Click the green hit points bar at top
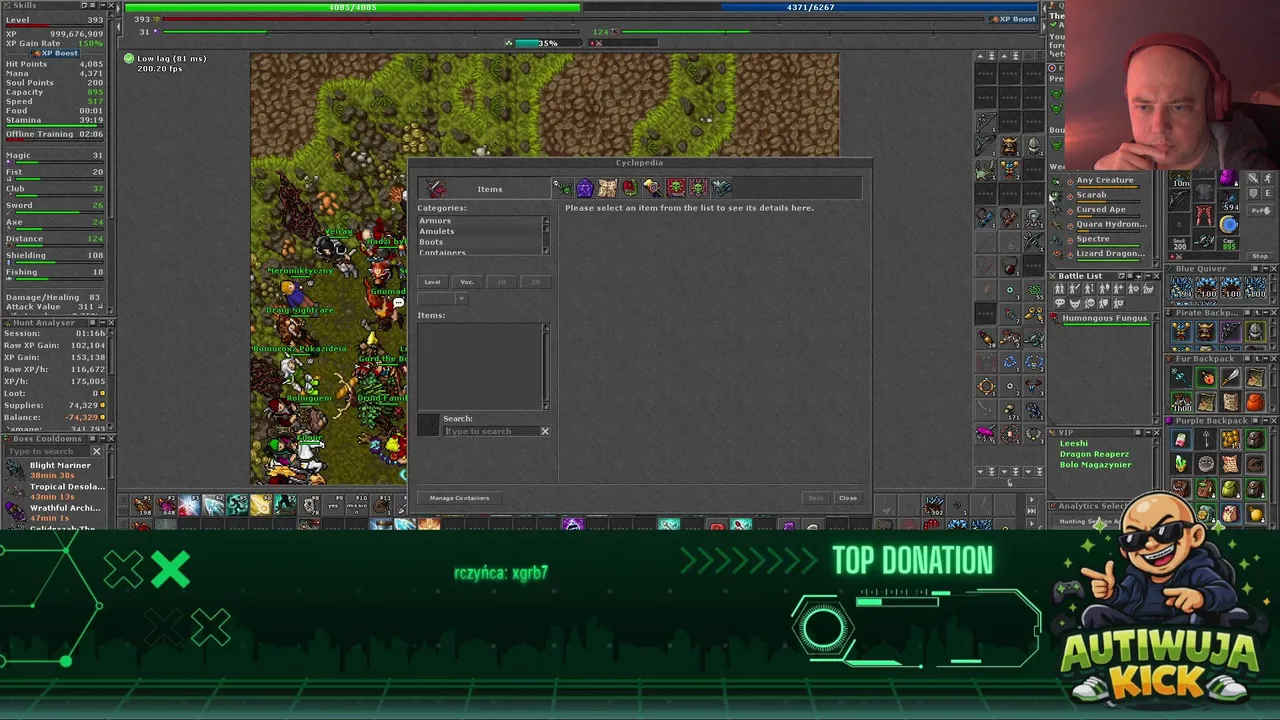The height and width of the screenshot is (720, 1280). 352,7
